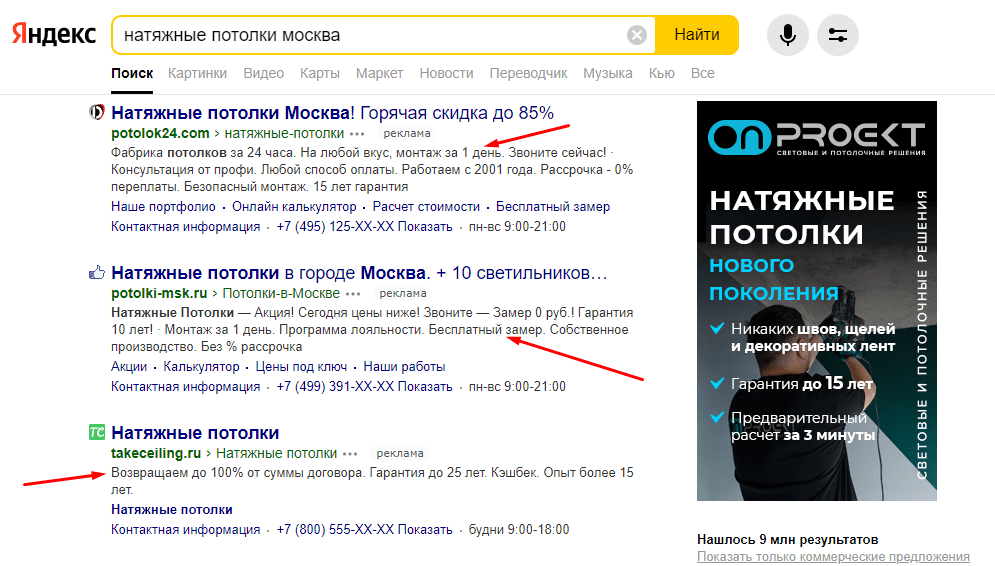Click the thumbs-up favicon of potolki-msk.ru

coord(96,273)
